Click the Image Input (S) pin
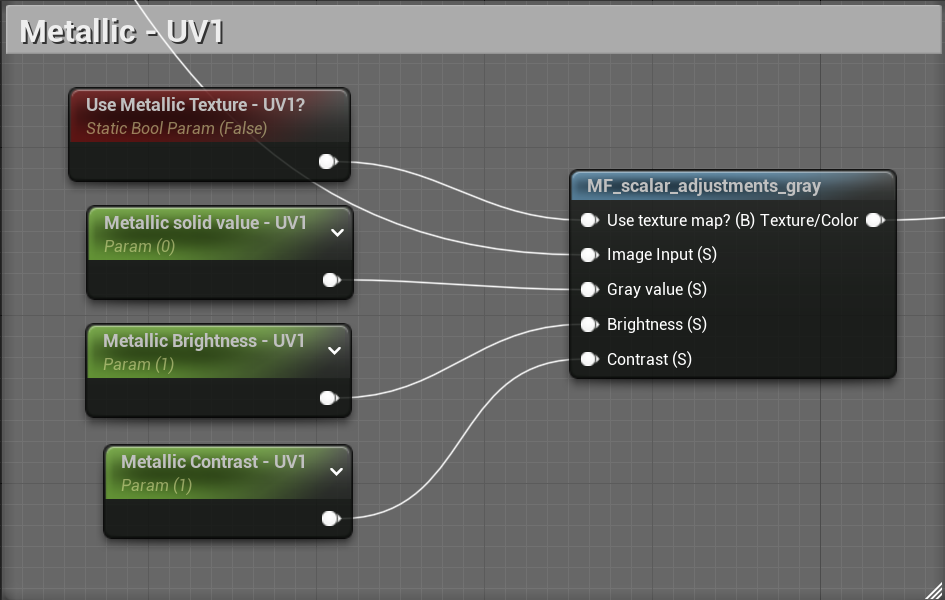 [589, 255]
